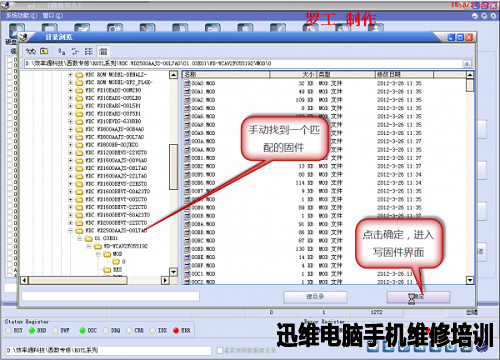The height and width of the screenshot is (360, 500).
Task: Sort by the 类型 column header
Action: [x=346, y=74]
